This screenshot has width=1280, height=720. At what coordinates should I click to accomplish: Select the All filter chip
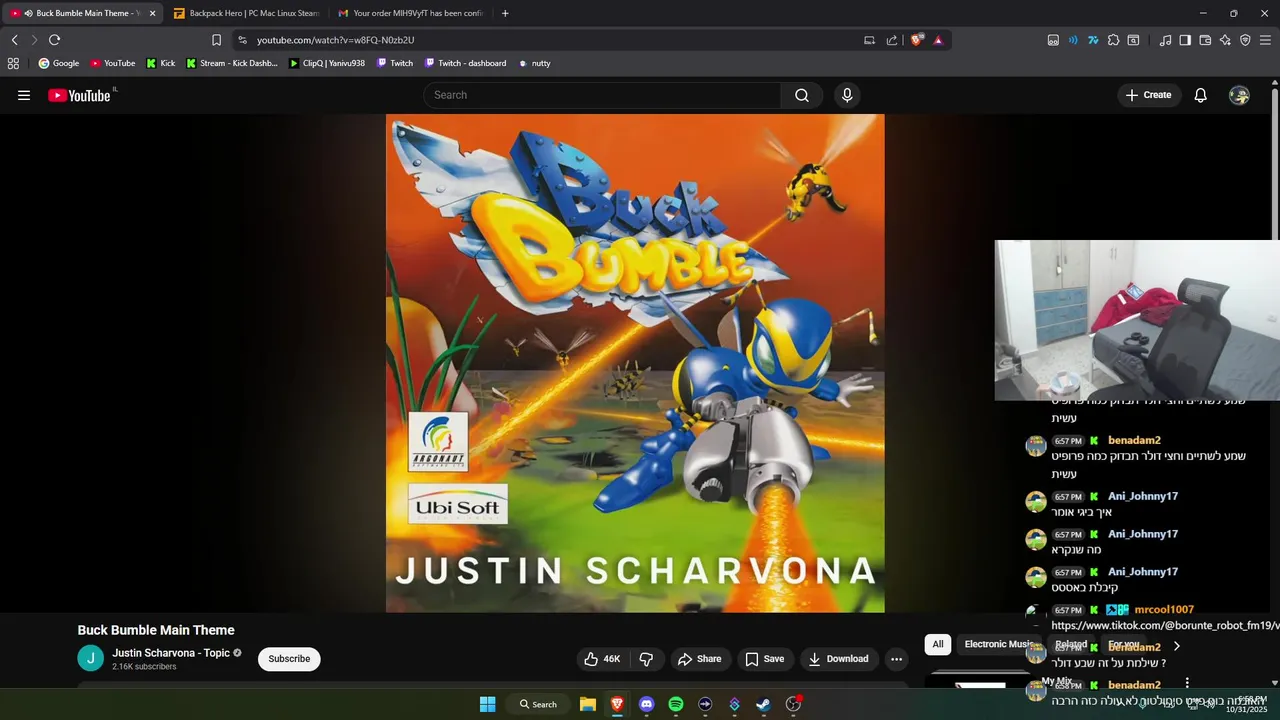938,644
